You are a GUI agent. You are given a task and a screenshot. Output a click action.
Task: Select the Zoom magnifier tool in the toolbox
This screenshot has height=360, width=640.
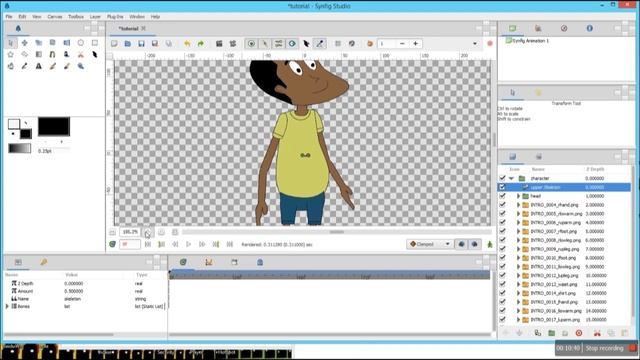pyautogui.click(x=81, y=66)
